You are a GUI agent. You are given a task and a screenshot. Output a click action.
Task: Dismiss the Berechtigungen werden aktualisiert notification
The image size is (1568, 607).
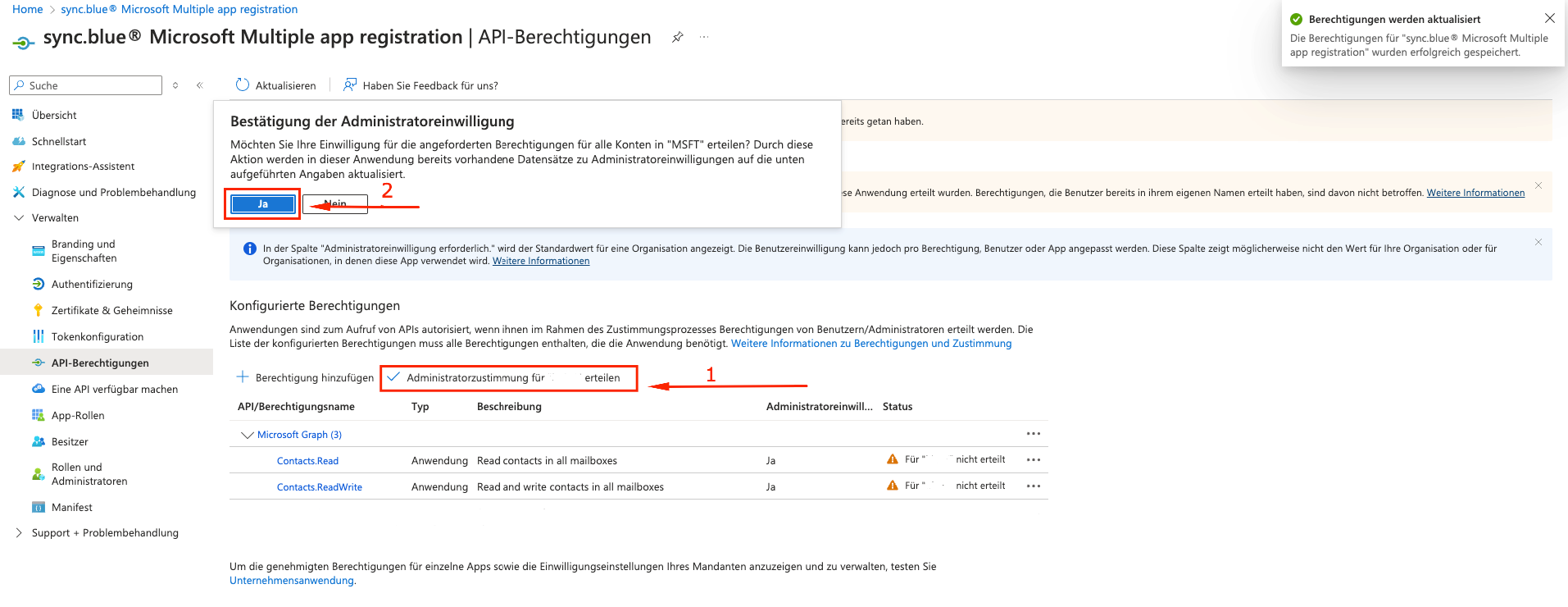pyautogui.click(x=1549, y=19)
